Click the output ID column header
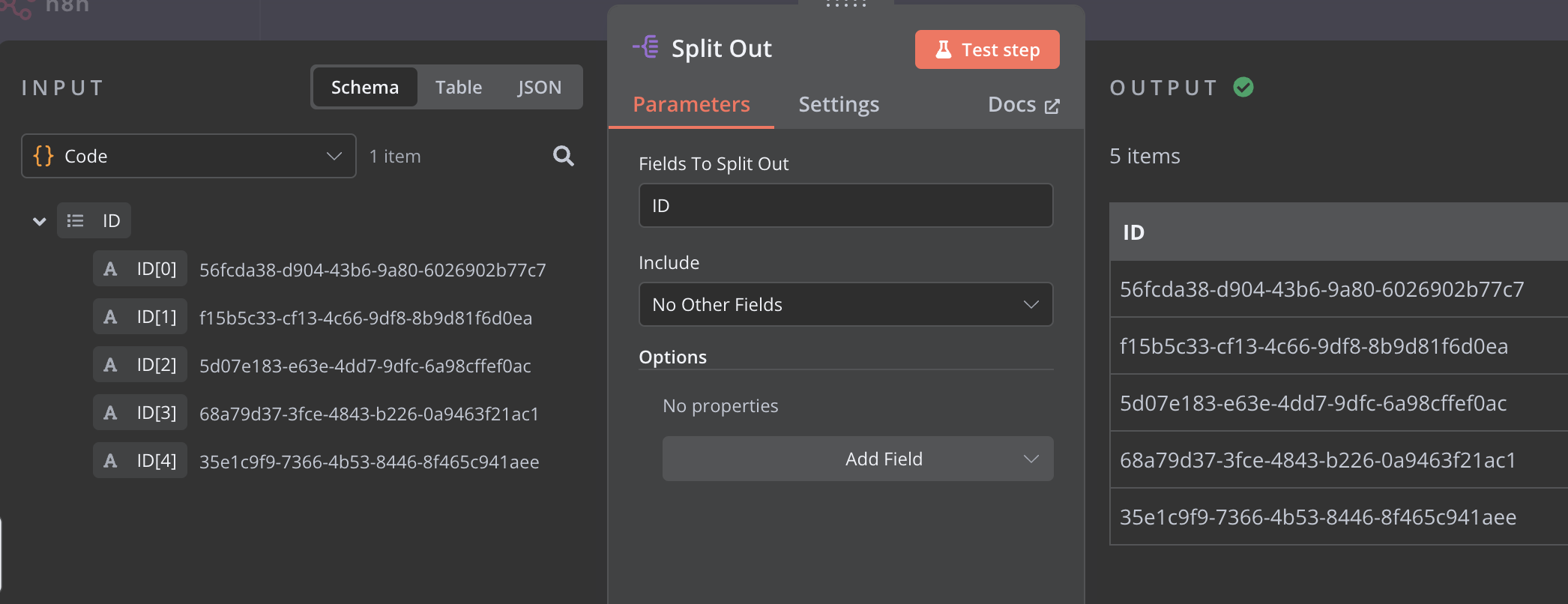This screenshot has width=1568, height=604. (1339, 232)
